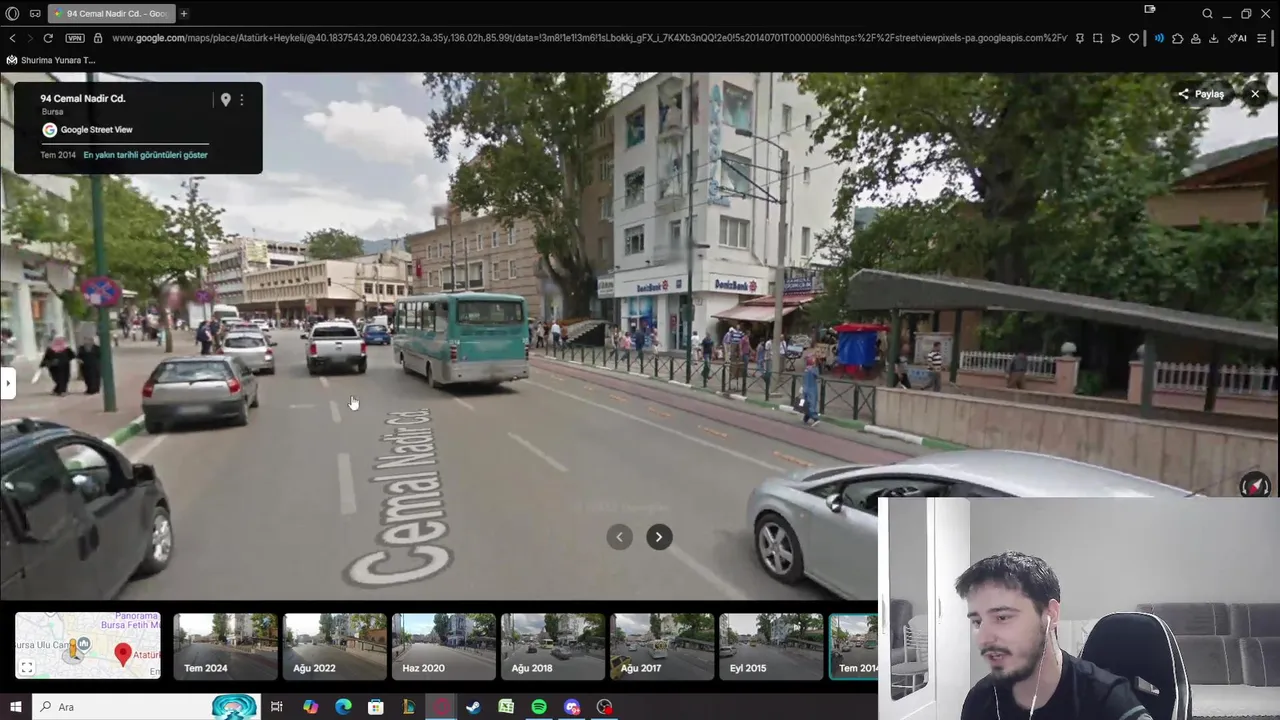Viewport: 1280px width, 720px height.
Task: Open Copilot from the taskbar
Action: coord(310,707)
